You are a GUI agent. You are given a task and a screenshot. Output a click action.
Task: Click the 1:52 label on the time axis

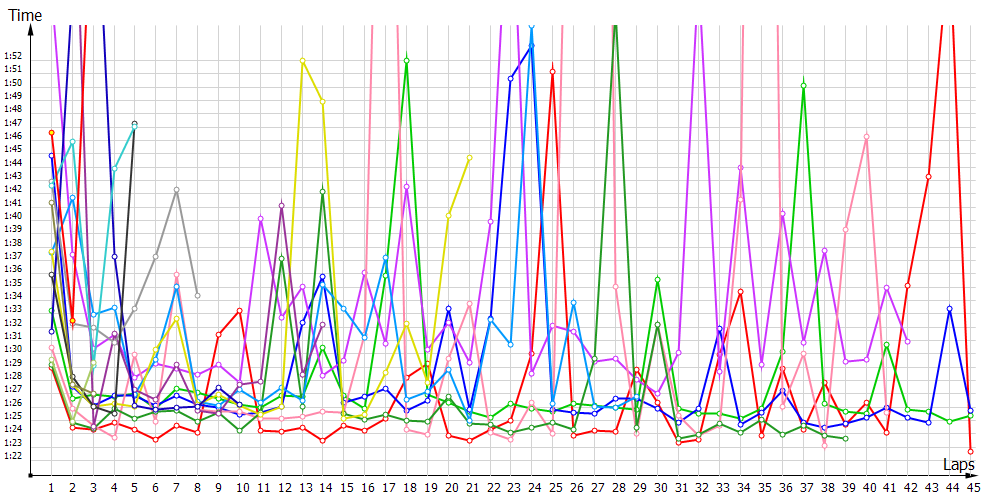pyautogui.click(x=14, y=55)
